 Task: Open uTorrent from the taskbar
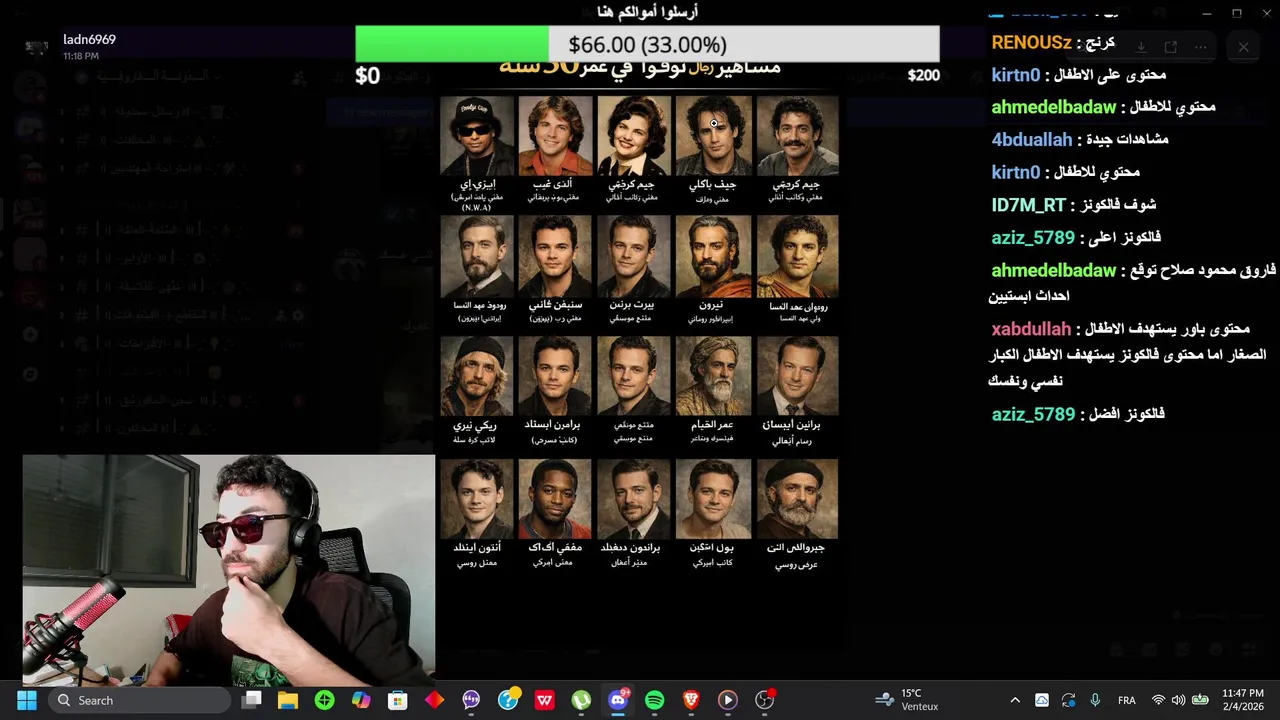581,700
